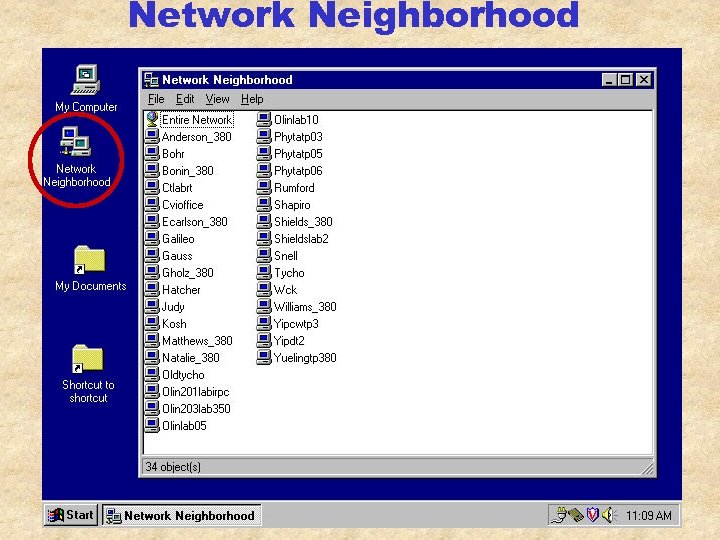Click the window system menu icon
This screenshot has width=720, height=540.
pos(151,80)
